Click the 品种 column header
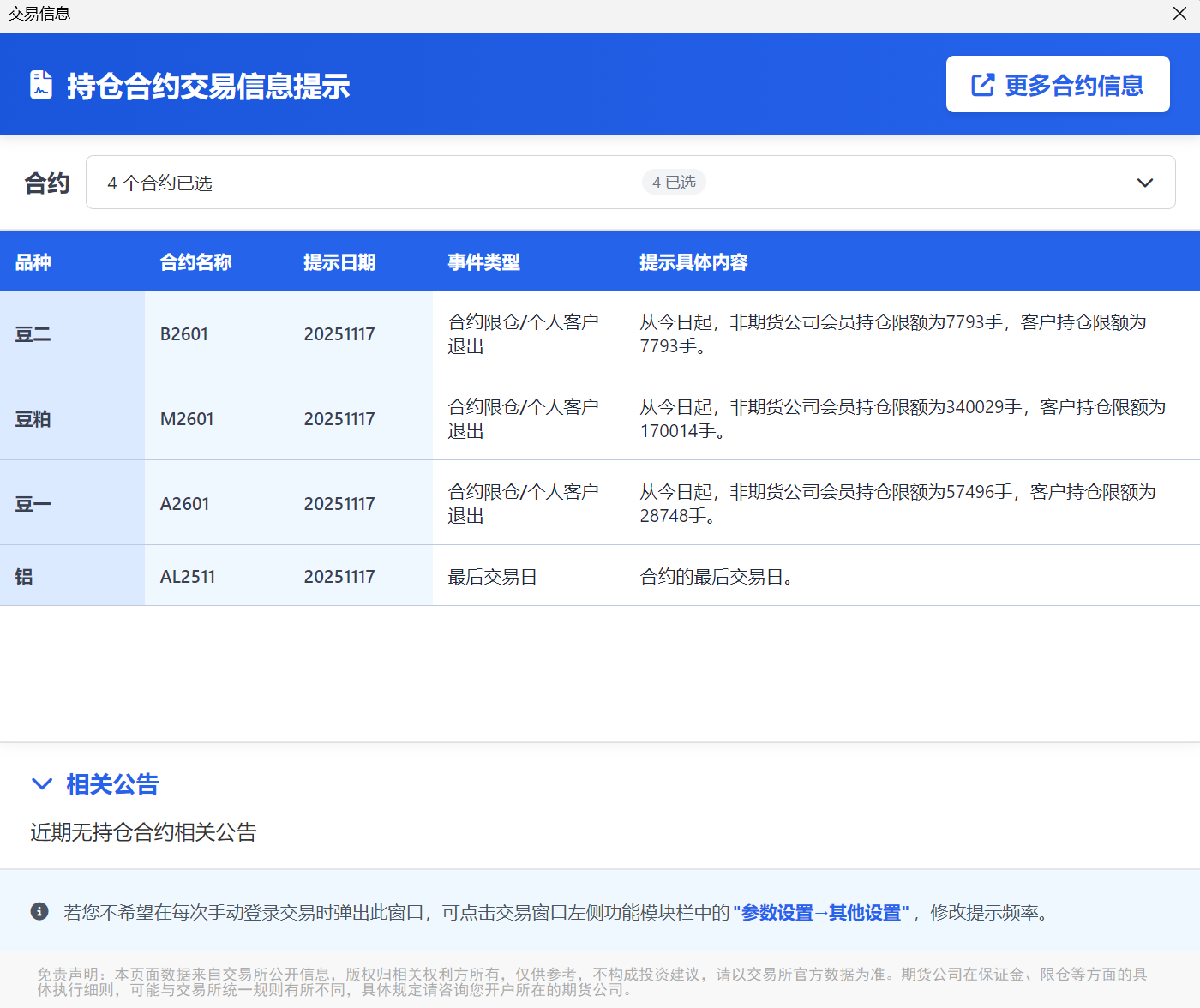Viewport: 1200px width, 1008px height. (x=33, y=262)
